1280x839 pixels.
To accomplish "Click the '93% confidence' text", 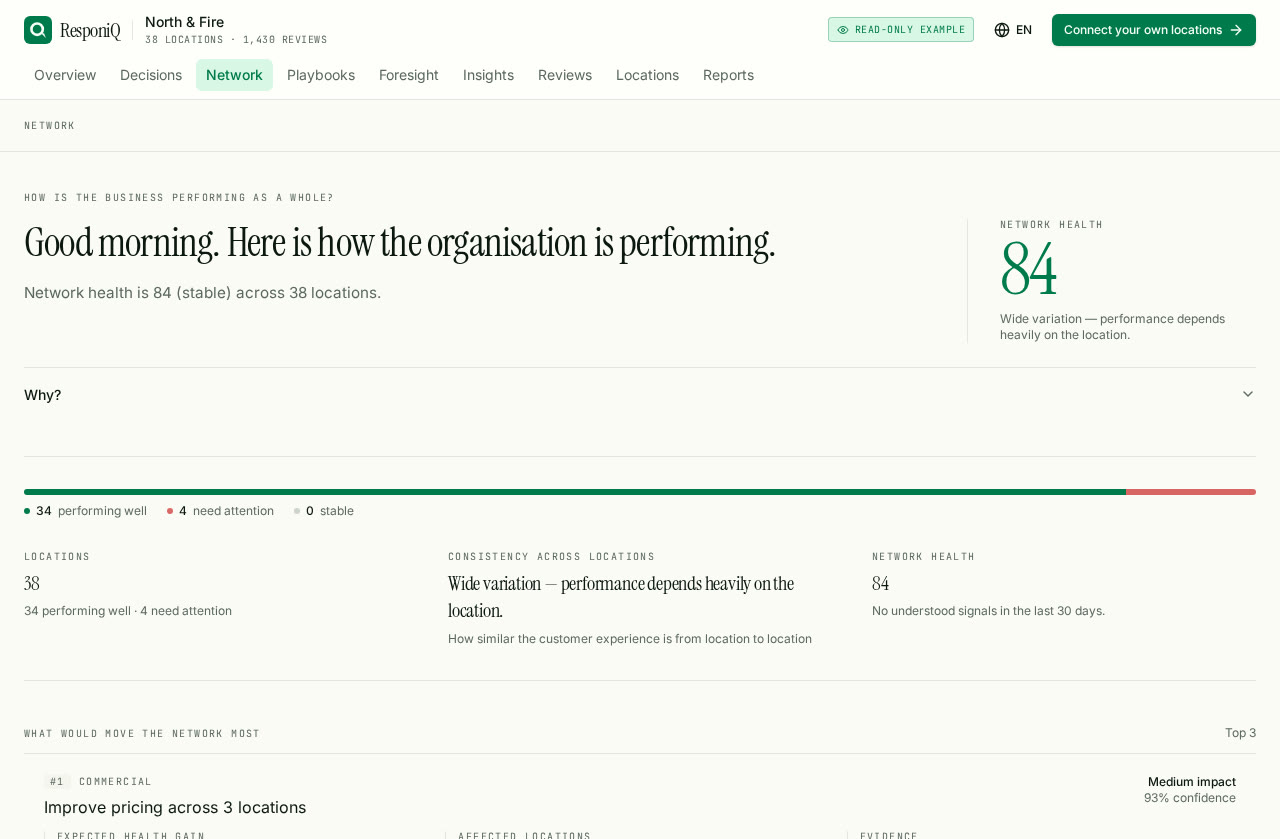I will click(x=1190, y=798).
